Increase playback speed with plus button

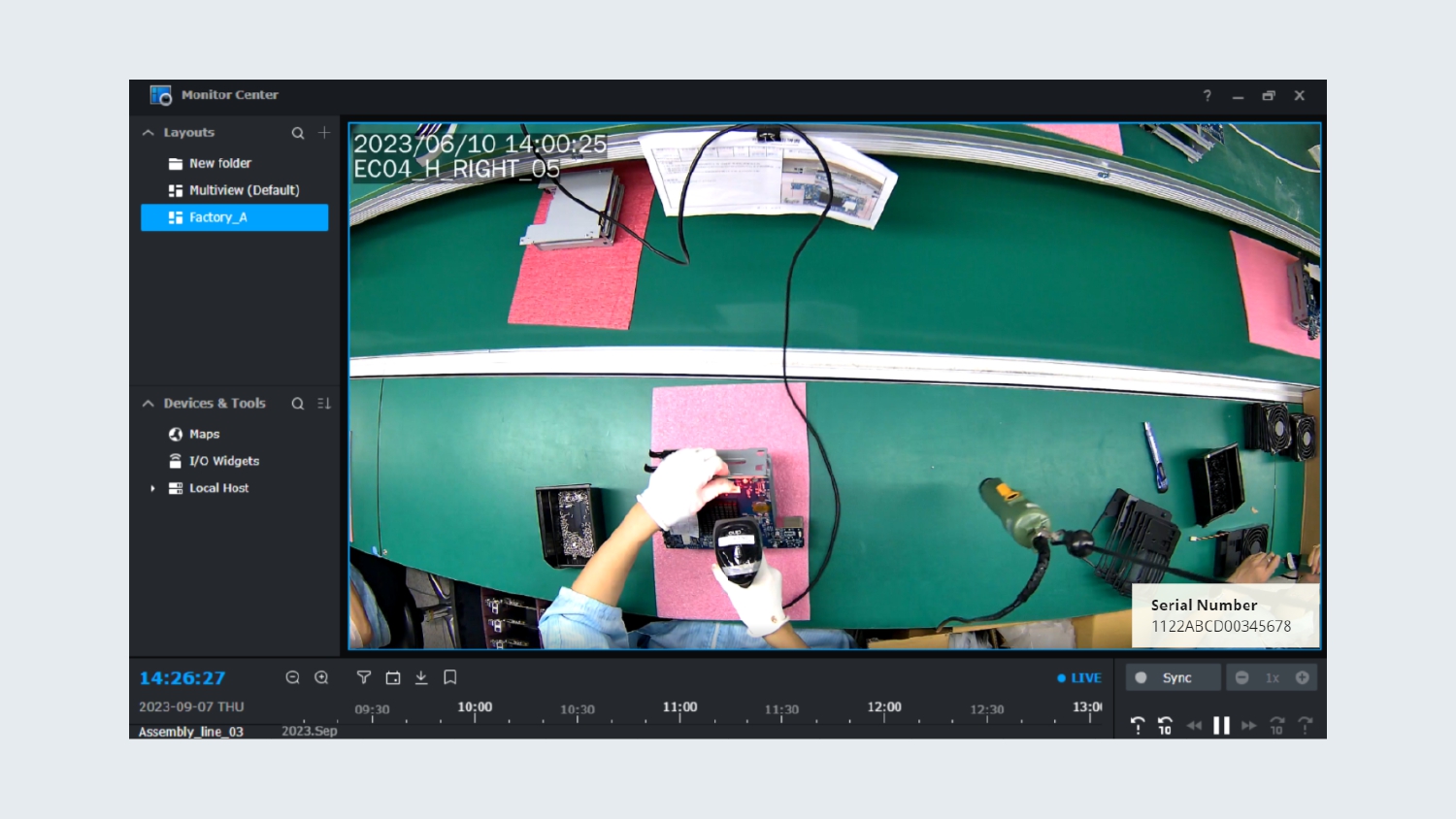[x=1303, y=677]
